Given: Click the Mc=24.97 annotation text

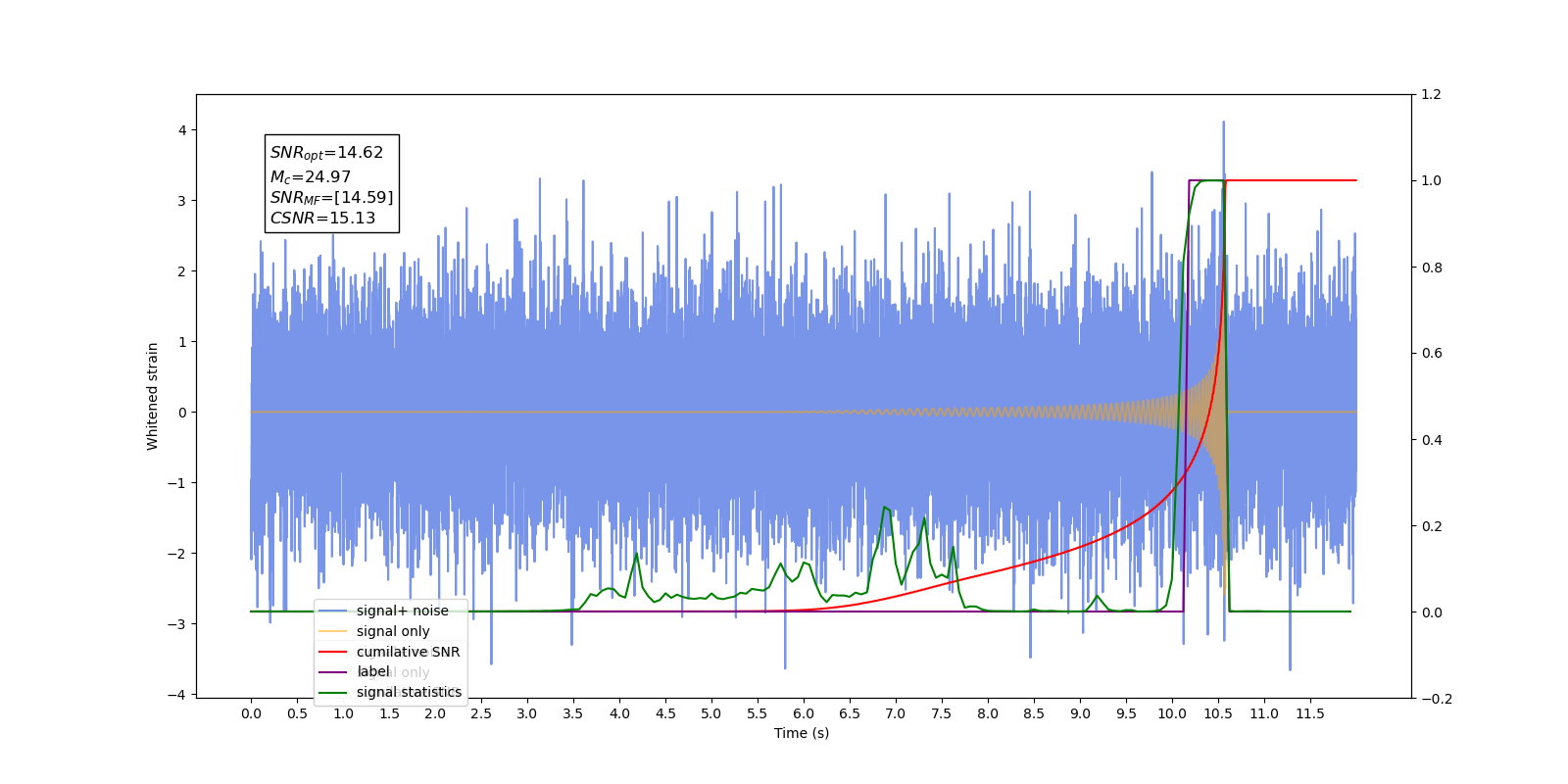Looking at the screenshot, I should [x=310, y=177].
